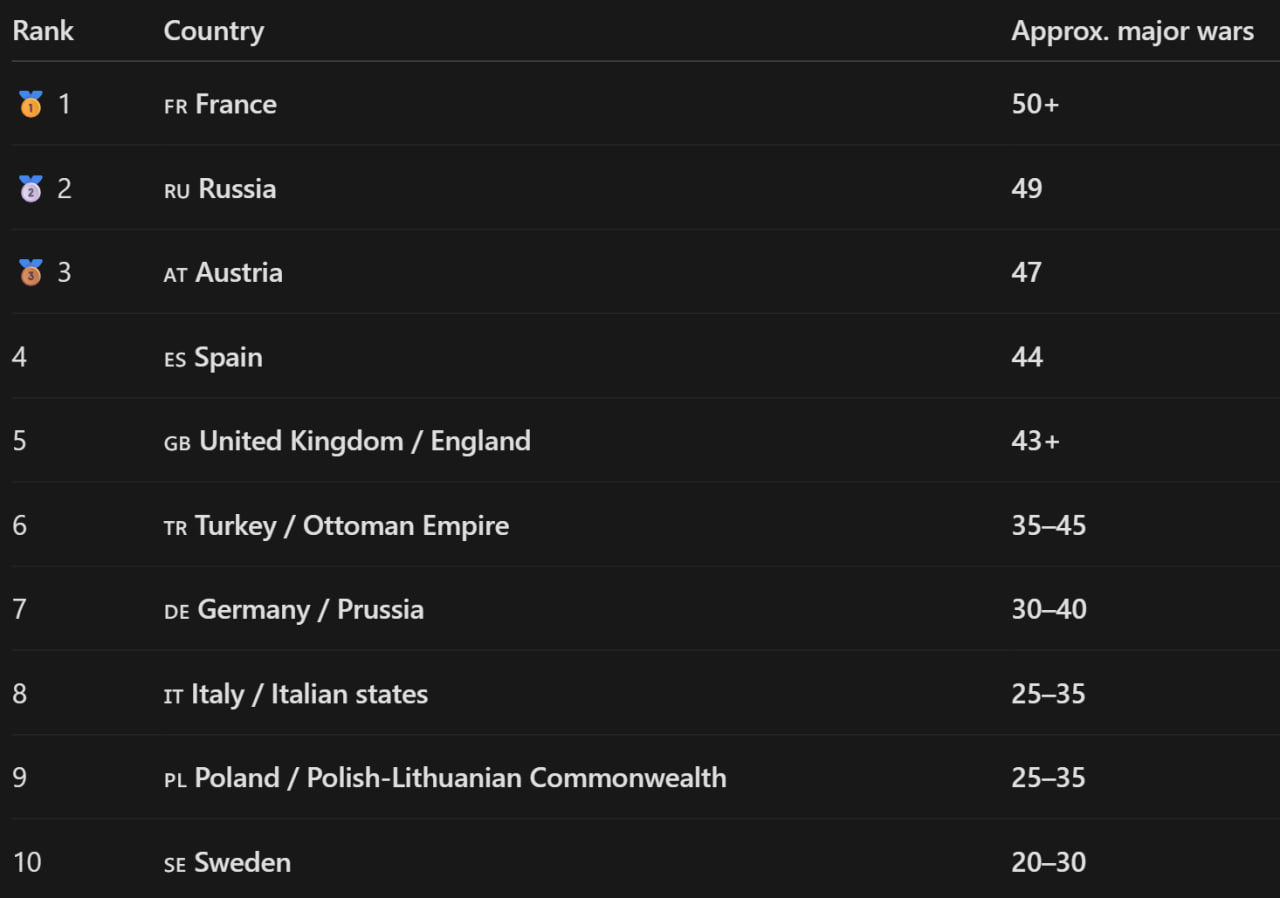Click Turkey / Ottoman Empire entry

point(352,525)
